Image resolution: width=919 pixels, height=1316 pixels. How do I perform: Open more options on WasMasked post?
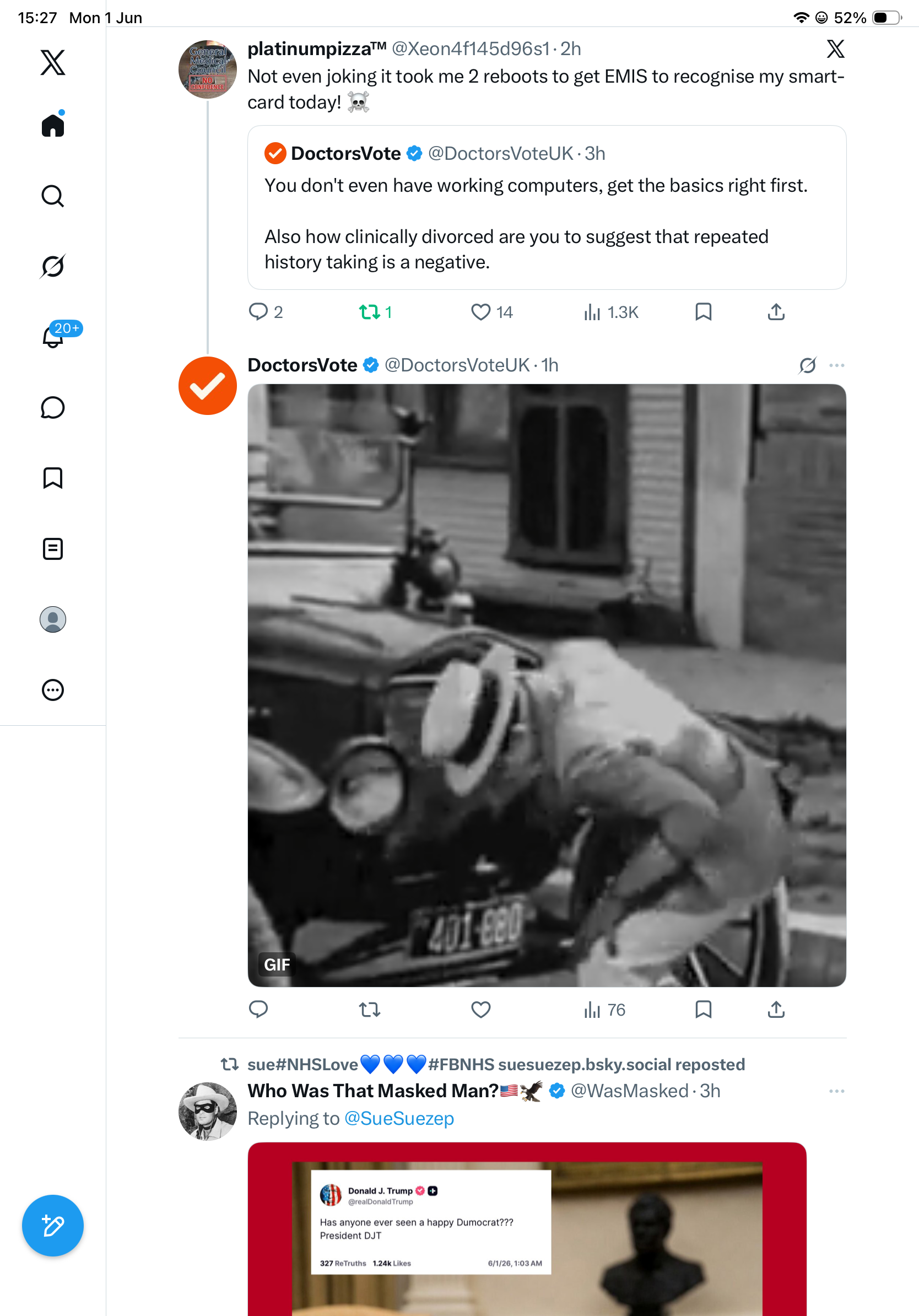click(836, 1091)
